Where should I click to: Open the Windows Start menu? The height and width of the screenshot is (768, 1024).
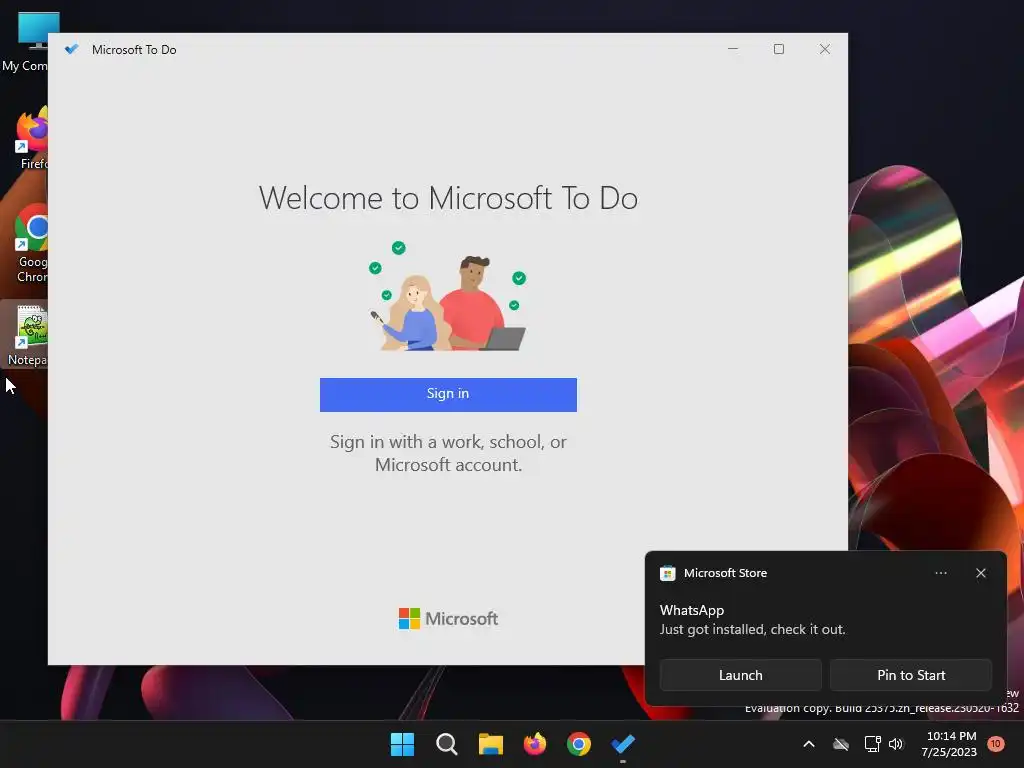(x=402, y=744)
